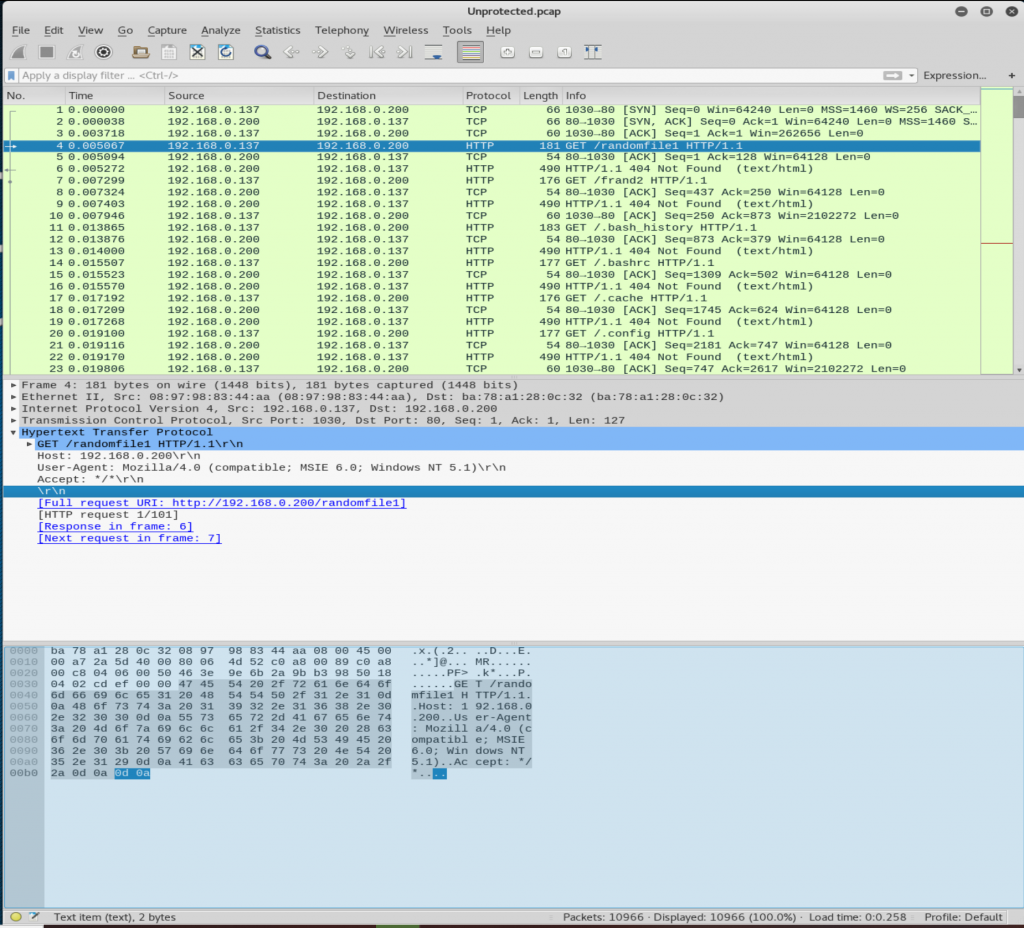This screenshot has height=928, width=1024.
Task: Open the Edit menu
Action: coord(54,30)
